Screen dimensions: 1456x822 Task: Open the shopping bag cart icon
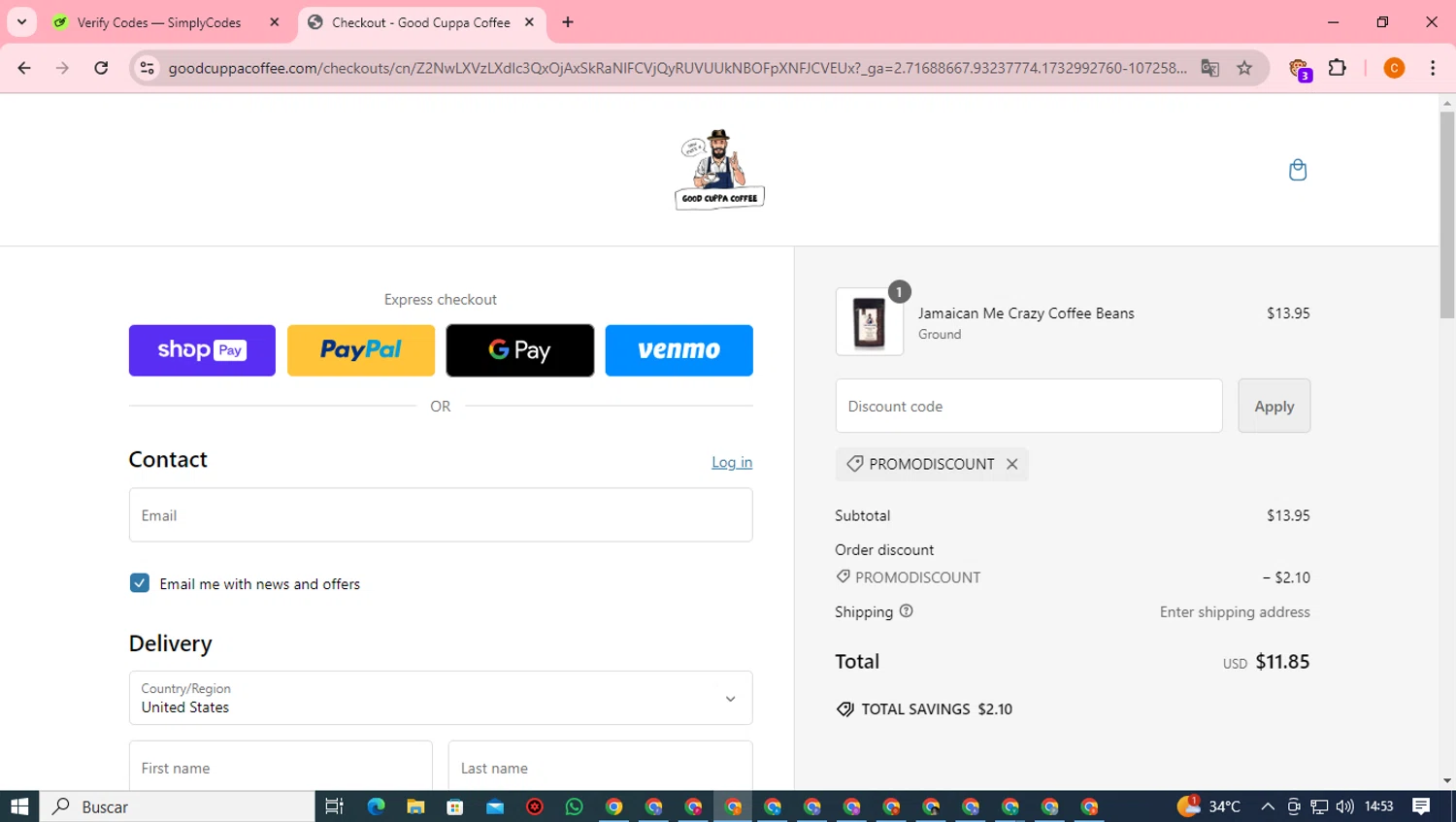click(1297, 170)
